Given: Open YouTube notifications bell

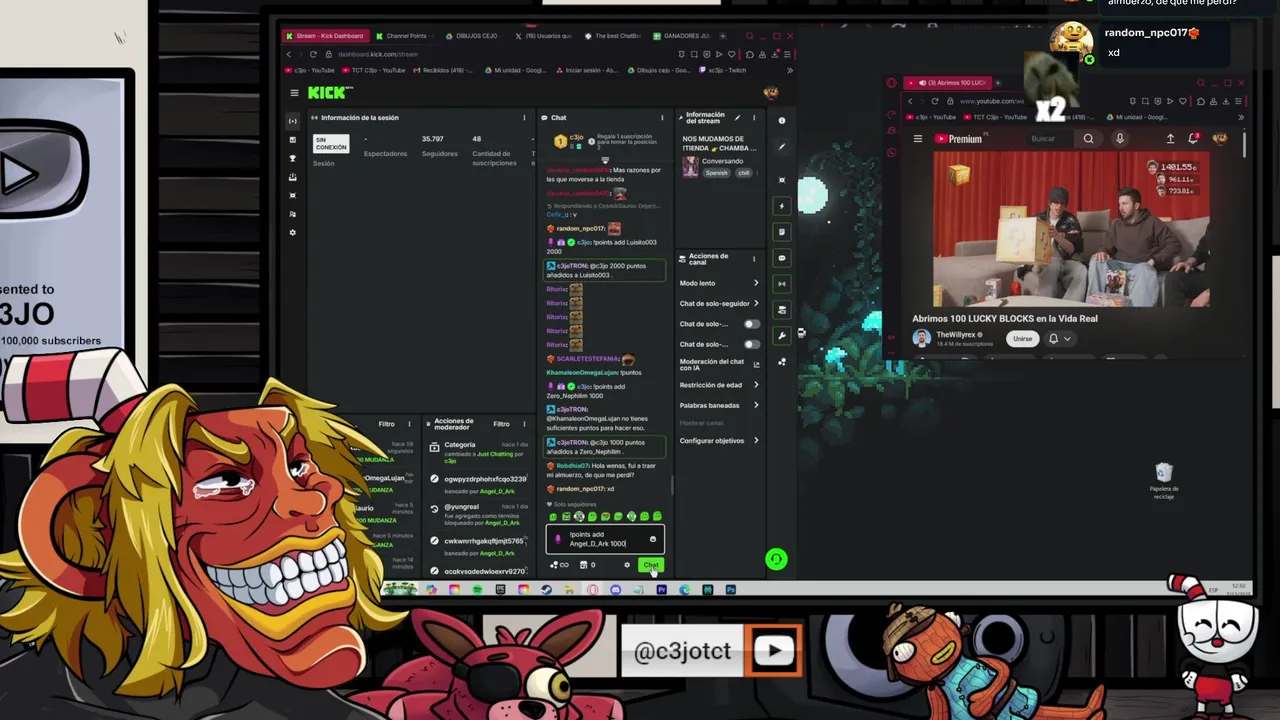Looking at the screenshot, I should pos(1193,139).
